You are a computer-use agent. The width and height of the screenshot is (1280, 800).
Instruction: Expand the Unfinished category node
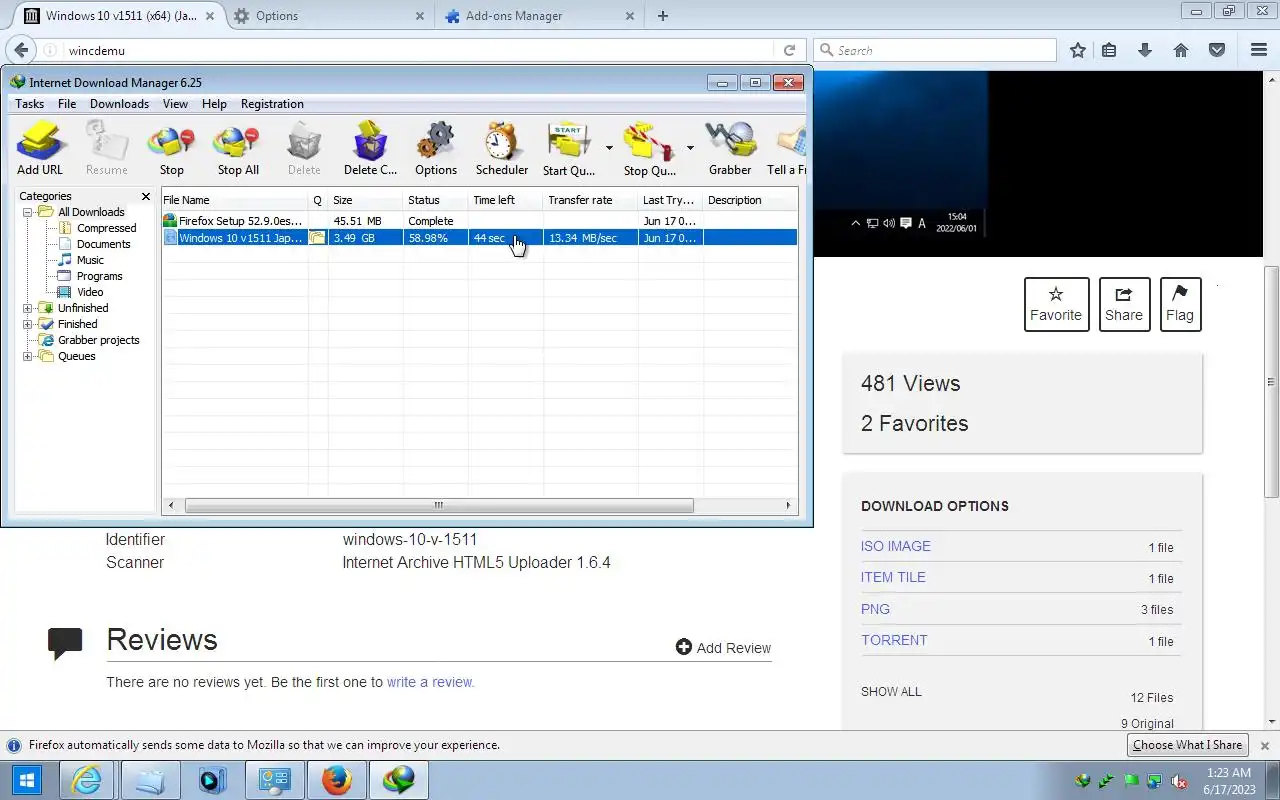click(29, 308)
